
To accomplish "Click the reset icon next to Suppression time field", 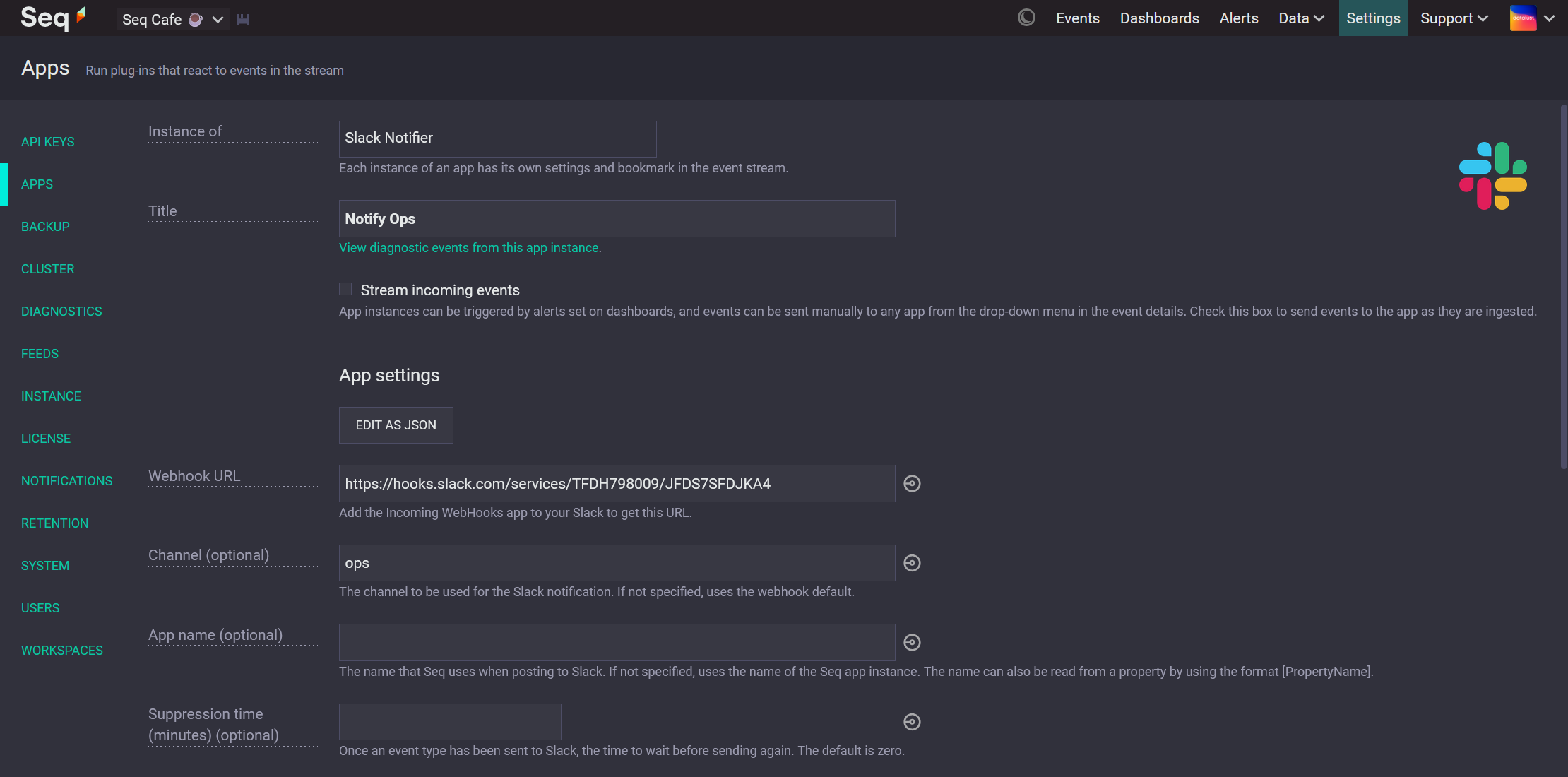I will pos(911,721).
